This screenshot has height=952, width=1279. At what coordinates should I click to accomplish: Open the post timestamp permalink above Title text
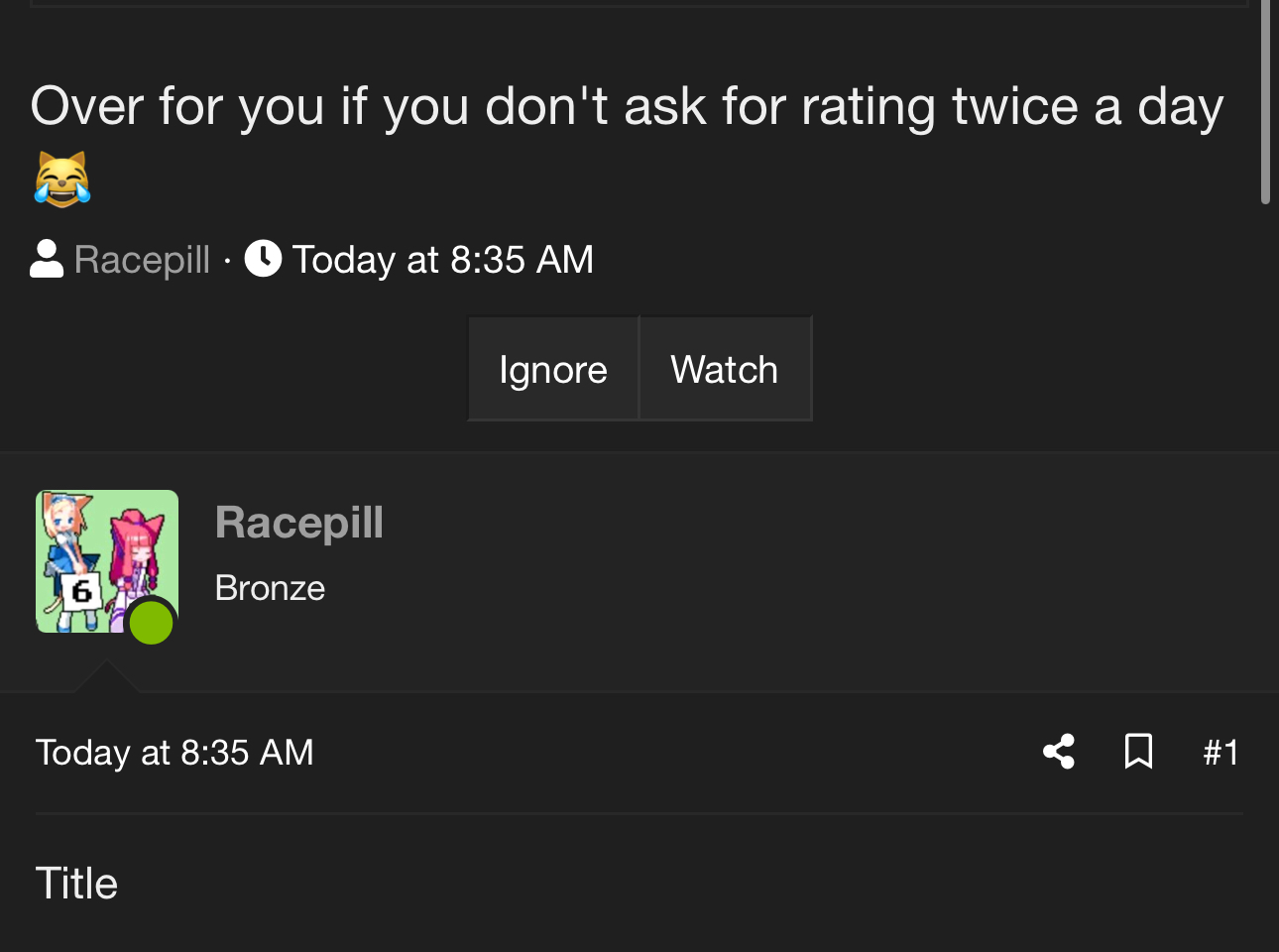pyautogui.click(x=174, y=753)
